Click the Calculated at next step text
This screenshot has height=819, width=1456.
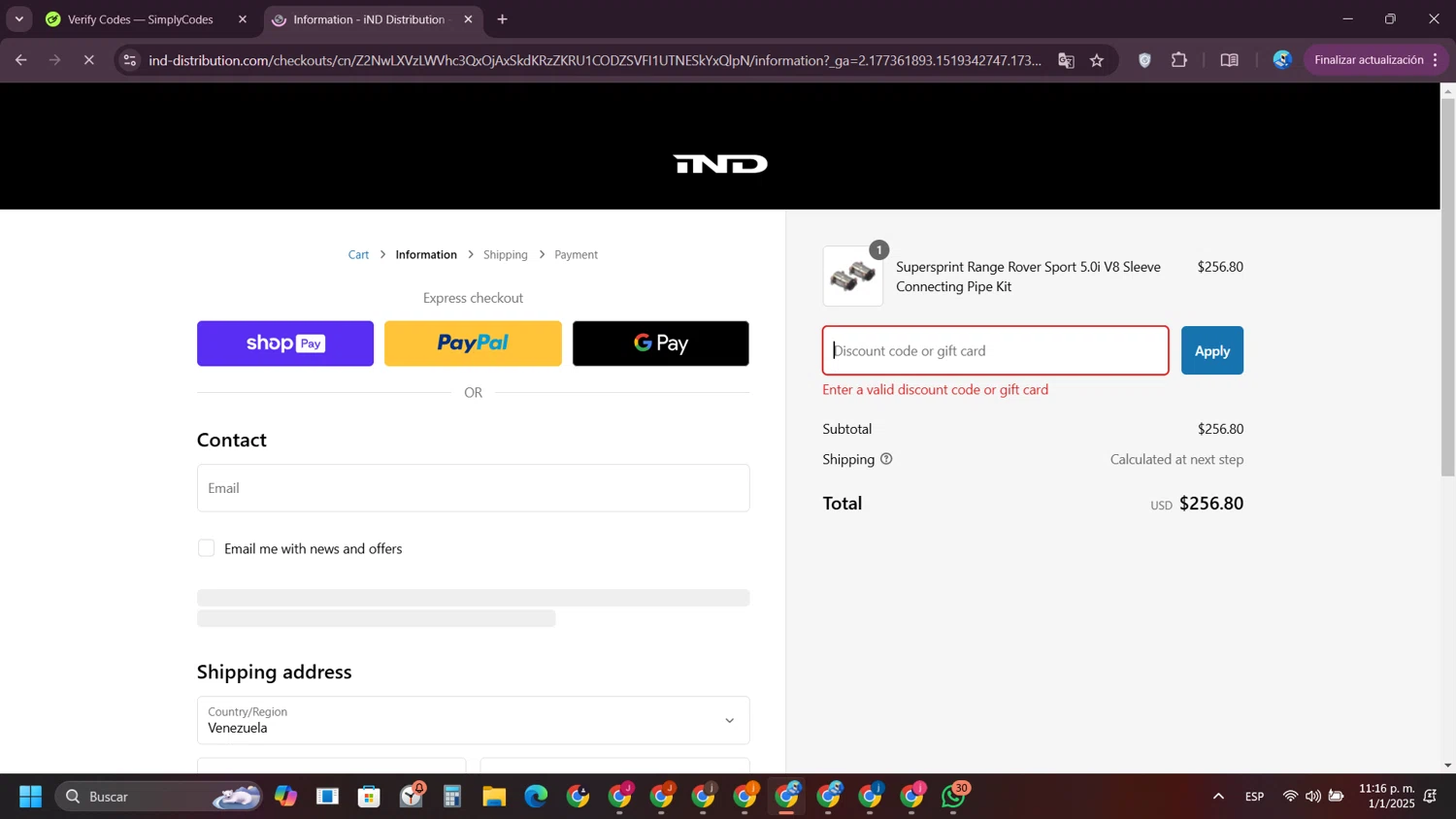[1176, 459]
